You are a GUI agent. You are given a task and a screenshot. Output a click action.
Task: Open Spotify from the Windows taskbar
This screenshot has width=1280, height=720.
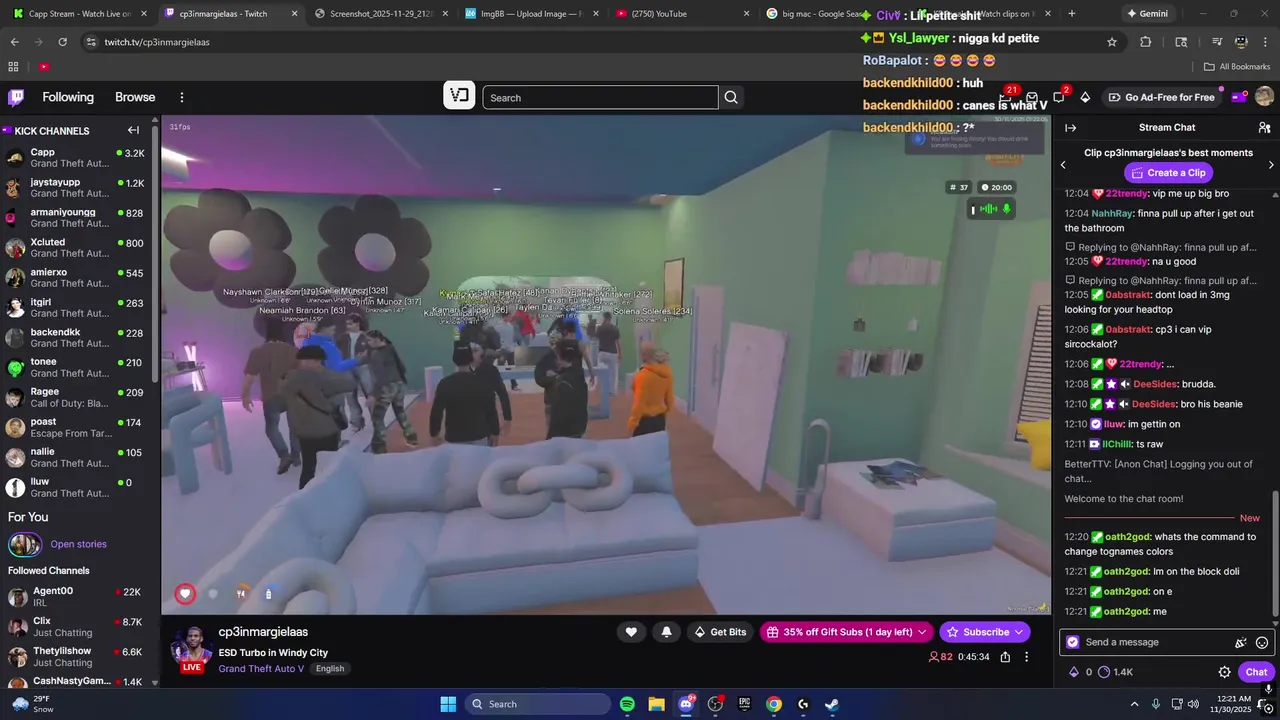[627, 704]
